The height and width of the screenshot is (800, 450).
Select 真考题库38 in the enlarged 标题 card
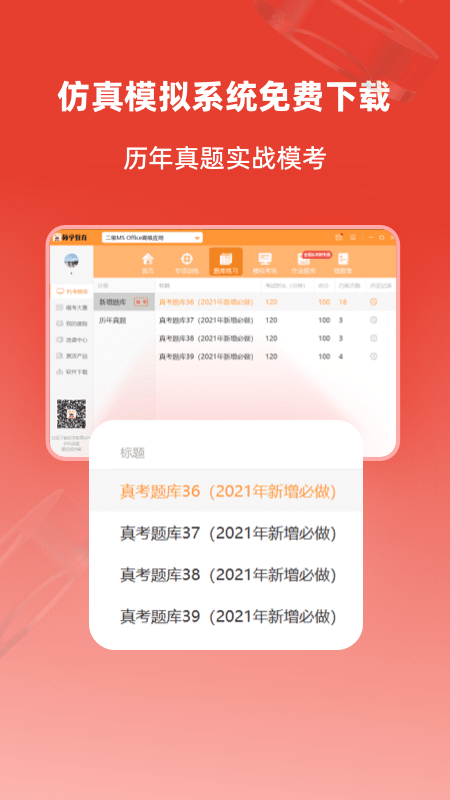(226, 575)
